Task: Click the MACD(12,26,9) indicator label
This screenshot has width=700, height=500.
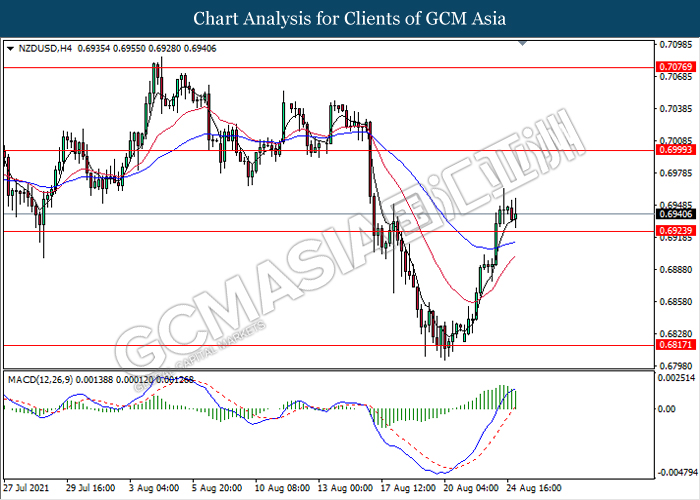Action: click(x=40, y=379)
